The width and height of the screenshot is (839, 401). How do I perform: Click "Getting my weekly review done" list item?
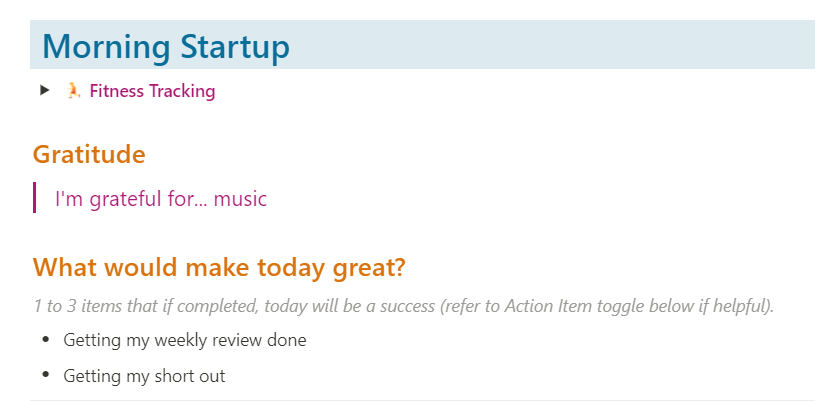coord(185,340)
